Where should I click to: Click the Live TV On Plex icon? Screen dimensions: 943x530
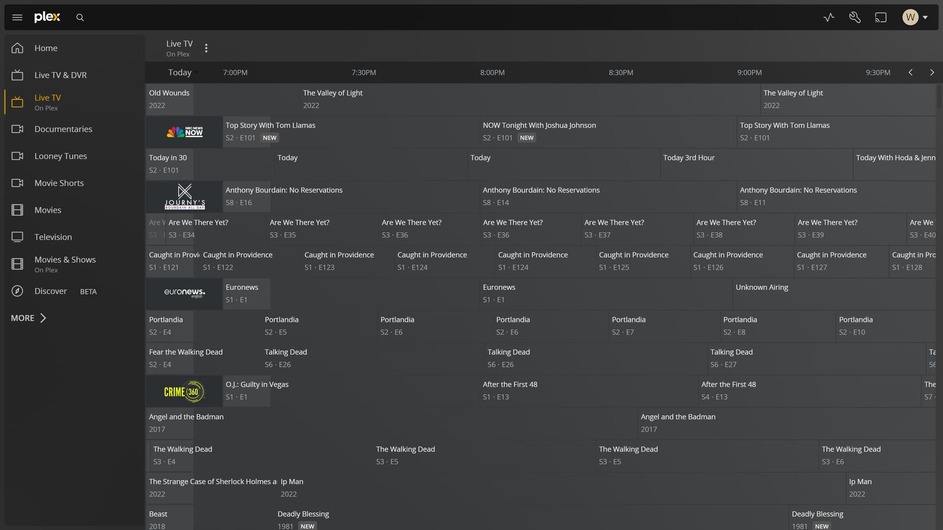click(17, 102)
